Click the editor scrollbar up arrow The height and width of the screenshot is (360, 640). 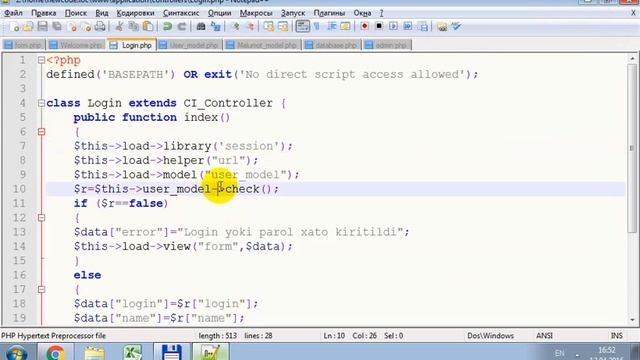point(632,59)
